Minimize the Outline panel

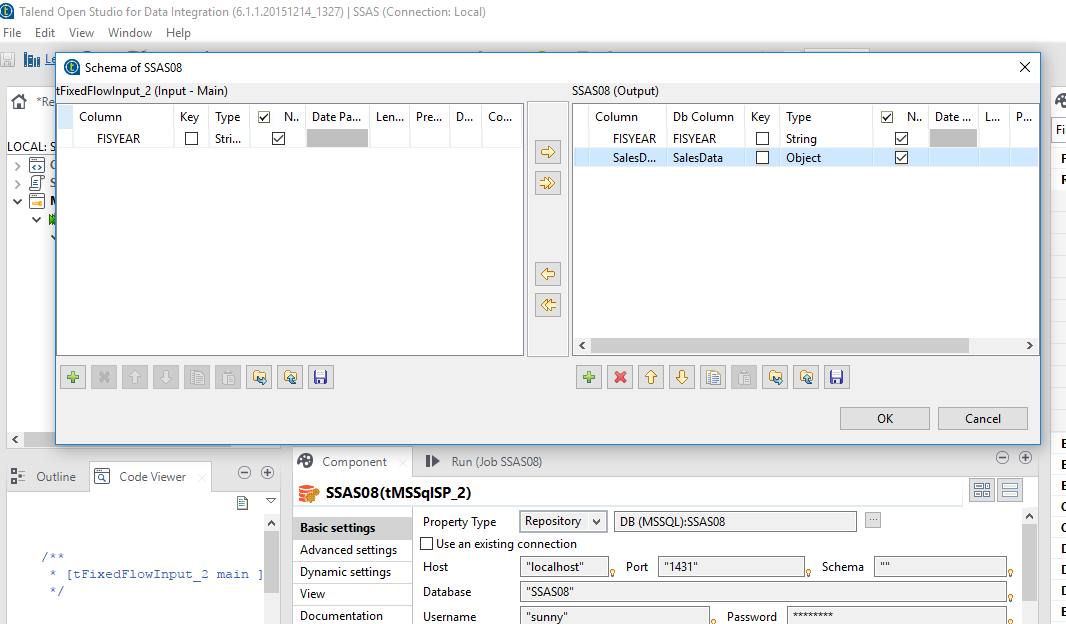(245, 472)
